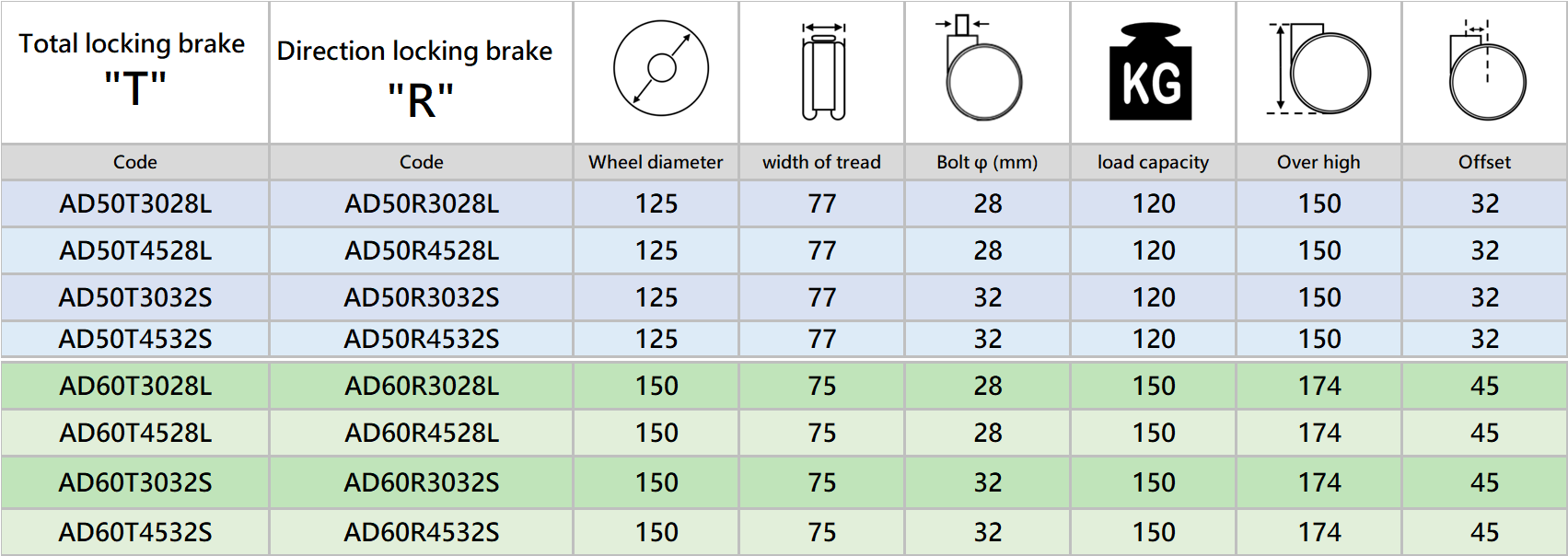1568x556 pixels.
Task: Click the offset dimension icon
Action: (1485, 71)
